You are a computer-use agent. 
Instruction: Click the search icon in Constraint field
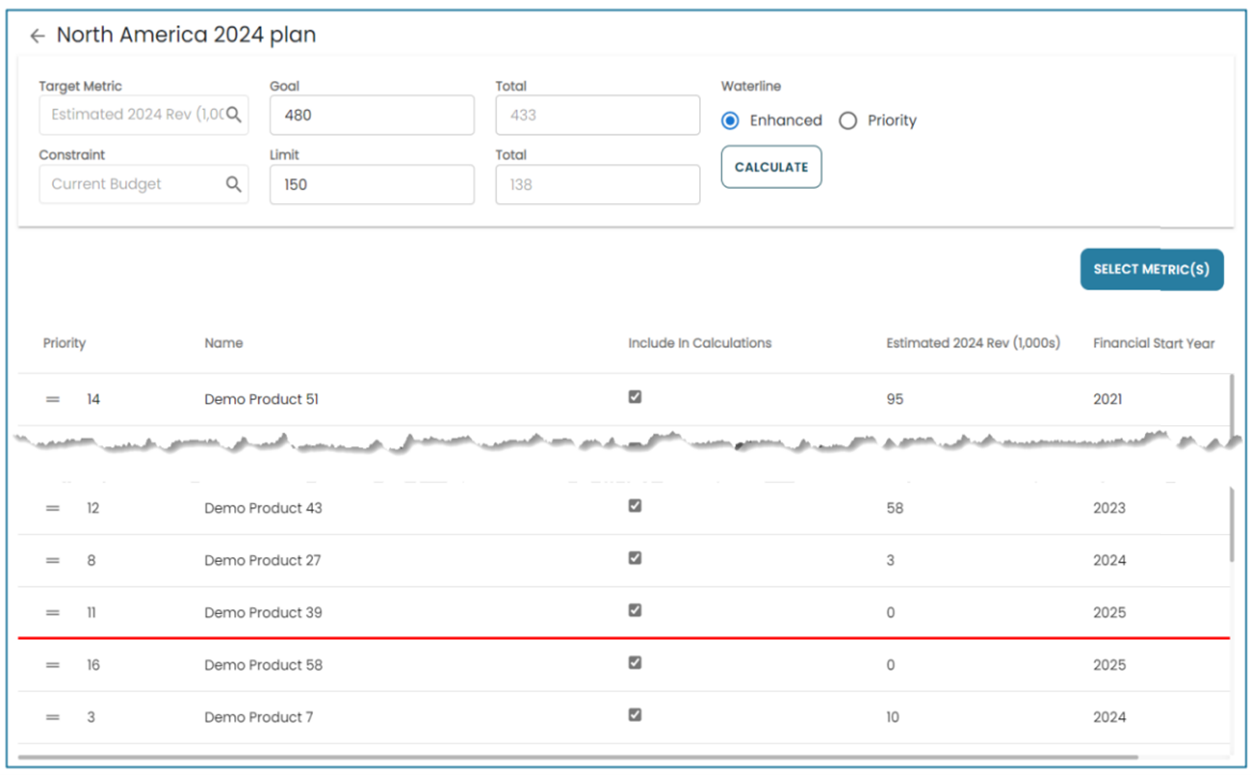[x=233, y=184]
